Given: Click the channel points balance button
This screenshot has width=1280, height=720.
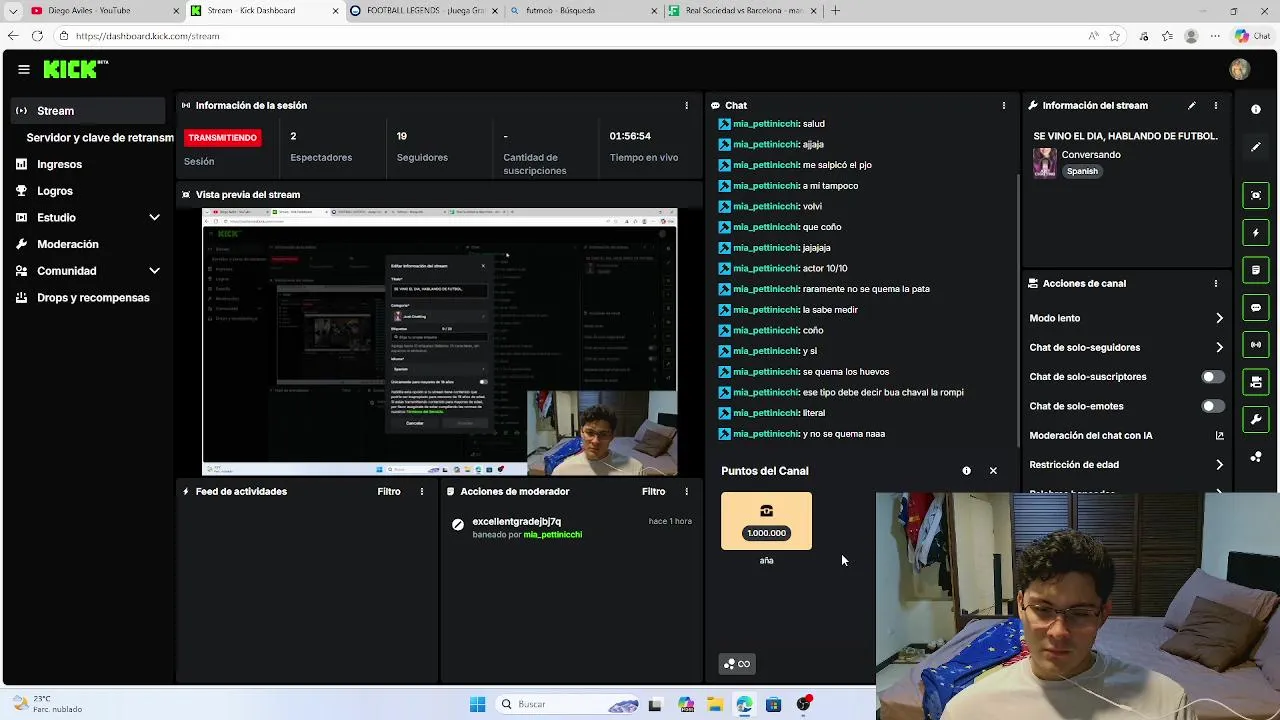Looking at the screenshot, I should point(737,664).
